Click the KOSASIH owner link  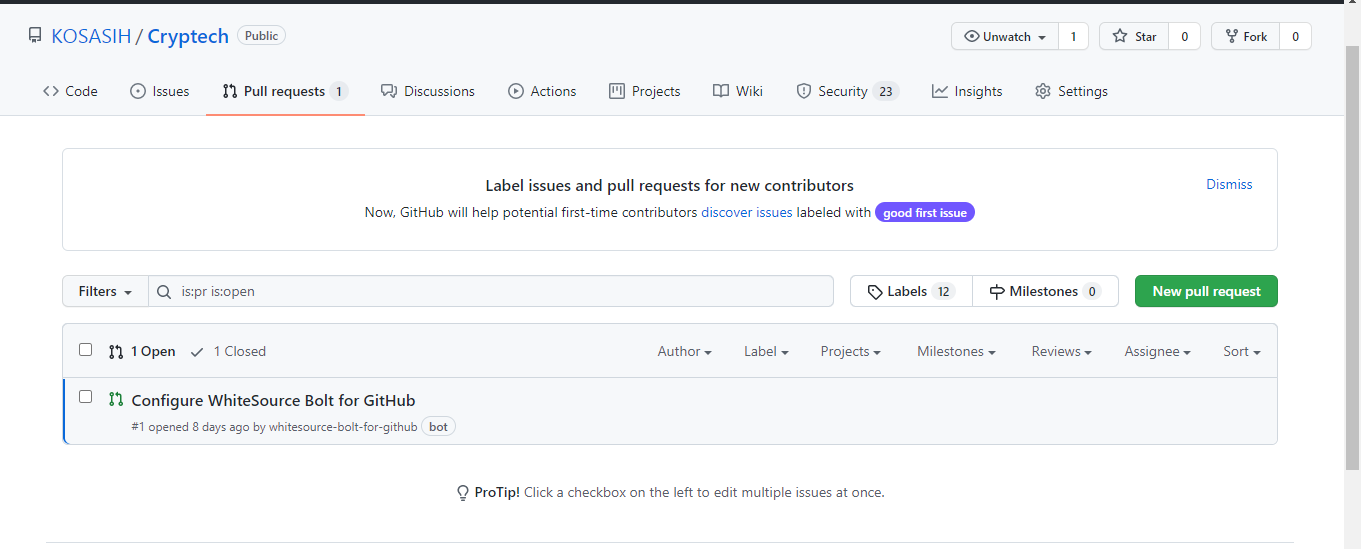point(91,36)
